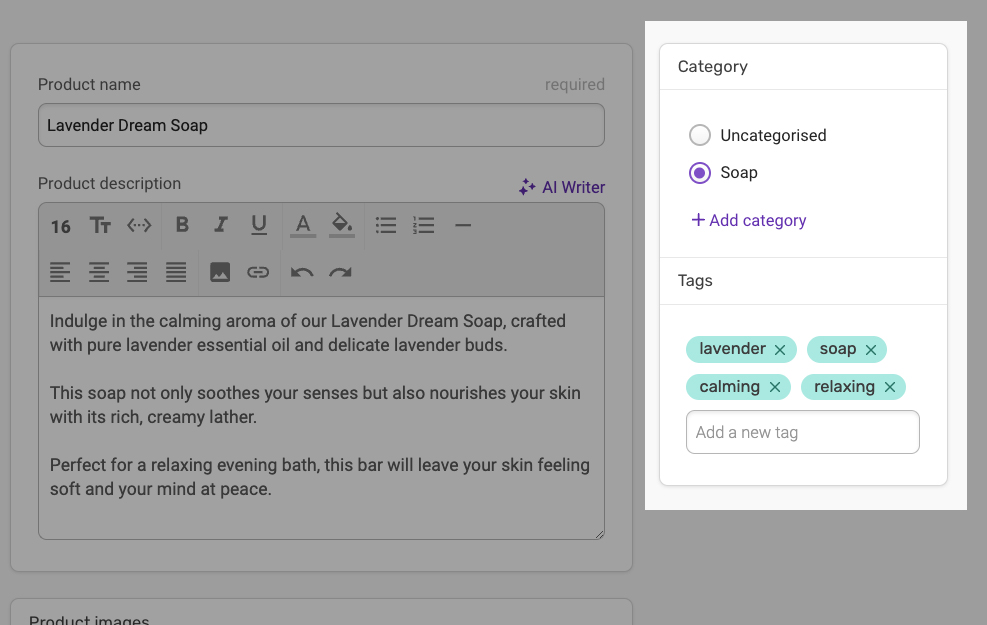
Task: Justify the text
Action: [176, 273]
